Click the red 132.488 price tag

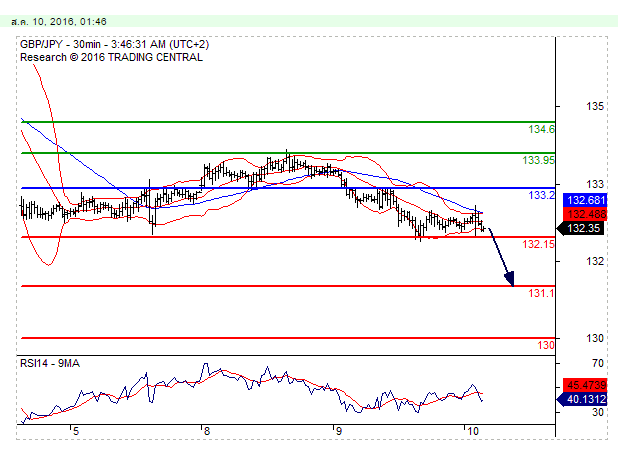(x=585, y=214)
